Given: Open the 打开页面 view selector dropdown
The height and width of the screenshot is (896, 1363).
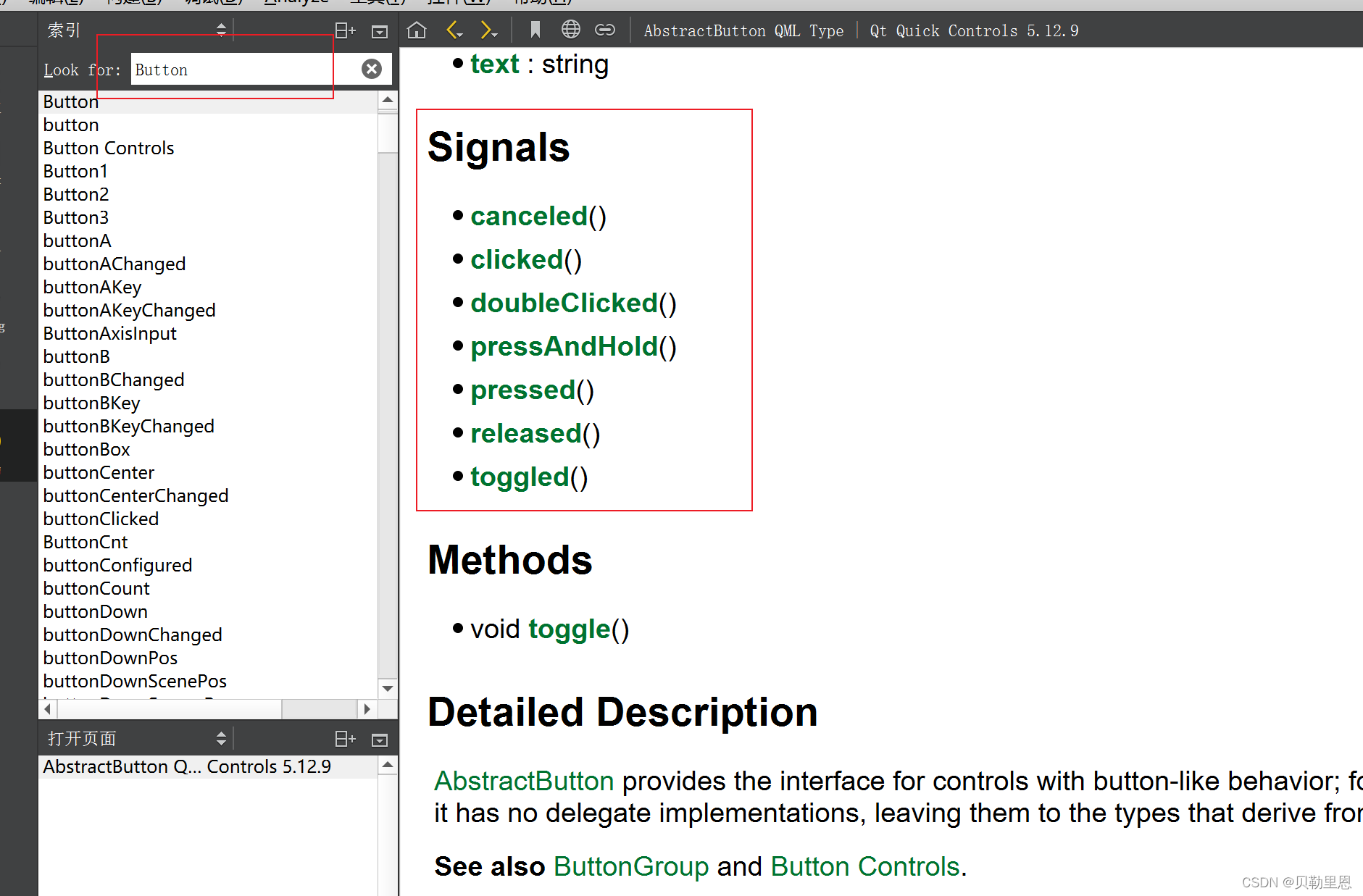Looking at the screenshot, I should tap(137, 738).
